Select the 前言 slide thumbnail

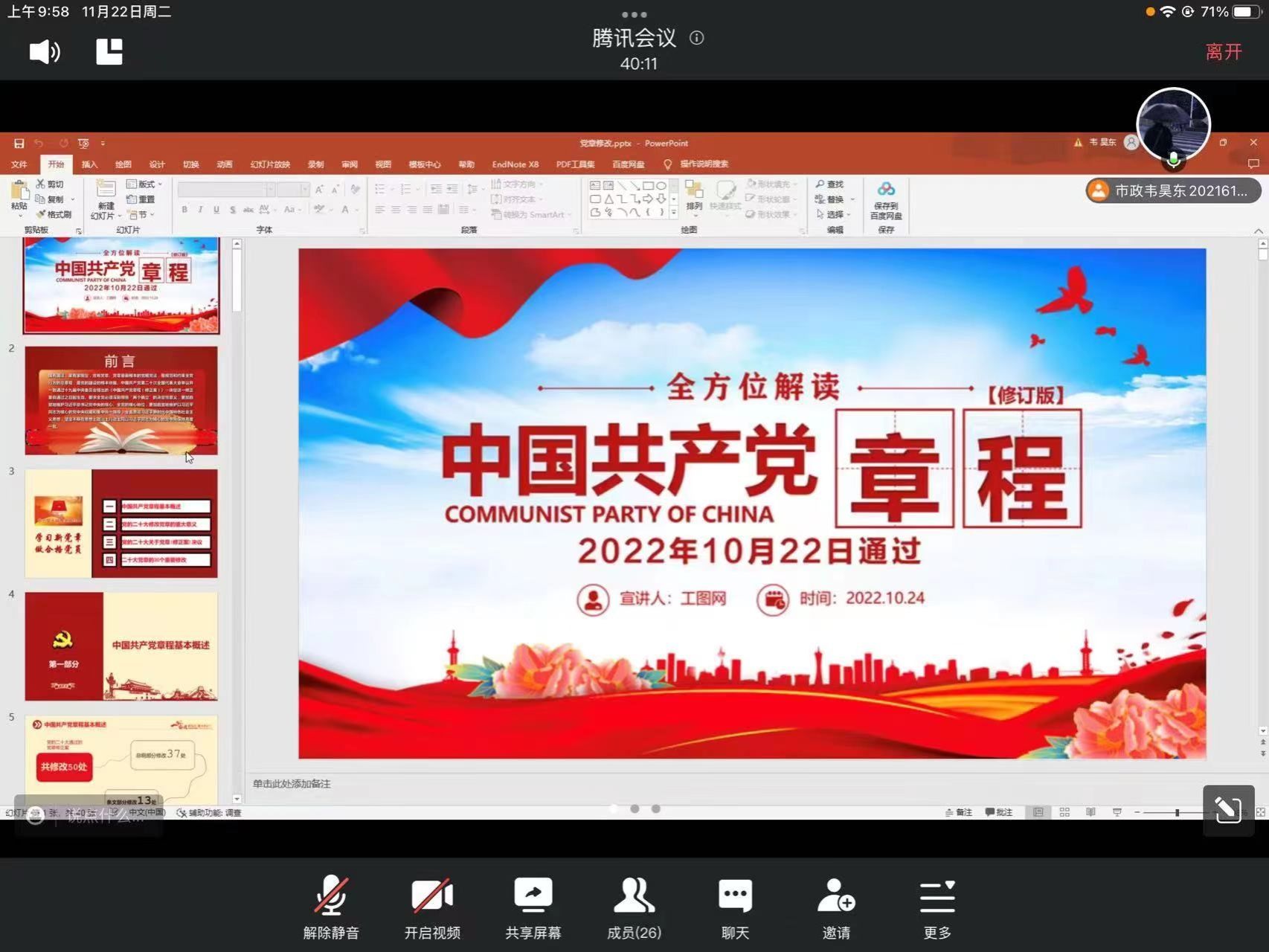point(121,400)
